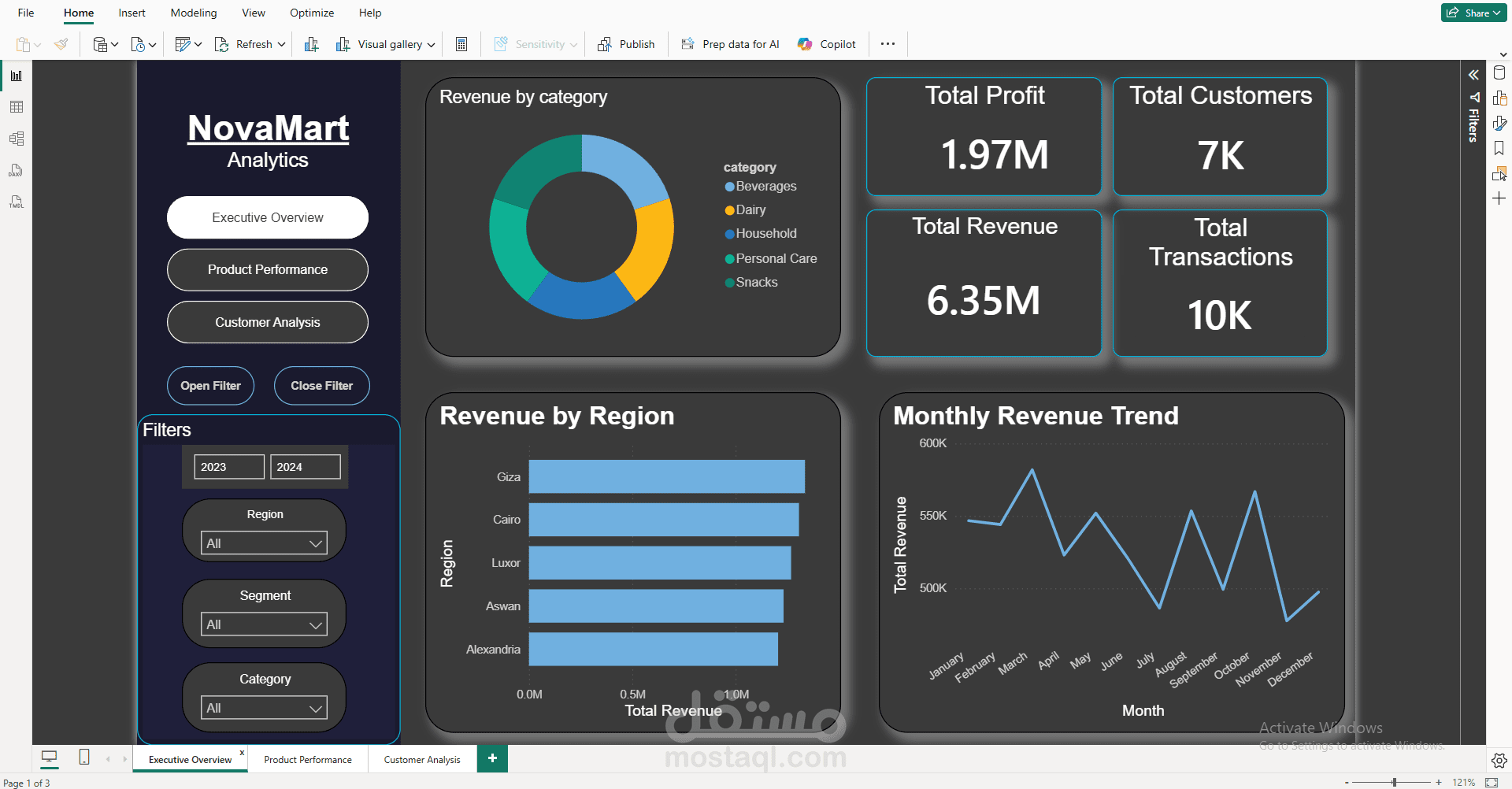Click the Open Filter button
The image size is (1512, 789).
[x=210, y=386]
